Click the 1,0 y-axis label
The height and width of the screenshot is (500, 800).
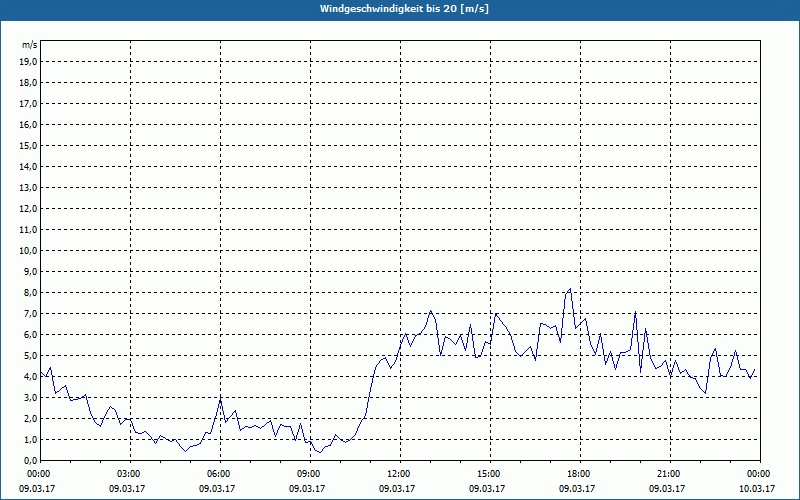(x=30, y=440)
